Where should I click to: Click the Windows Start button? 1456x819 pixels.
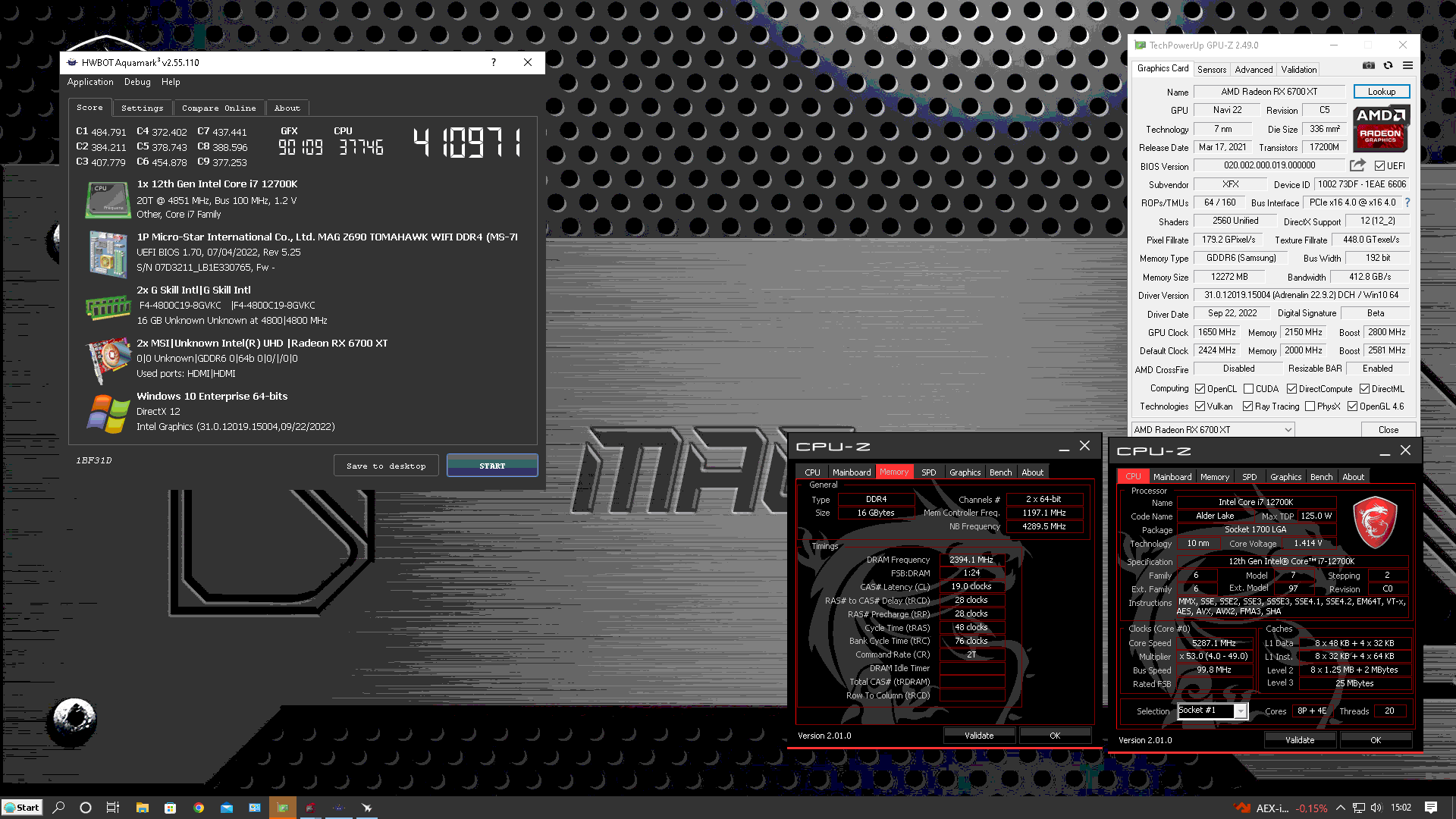tap(22, 808)
